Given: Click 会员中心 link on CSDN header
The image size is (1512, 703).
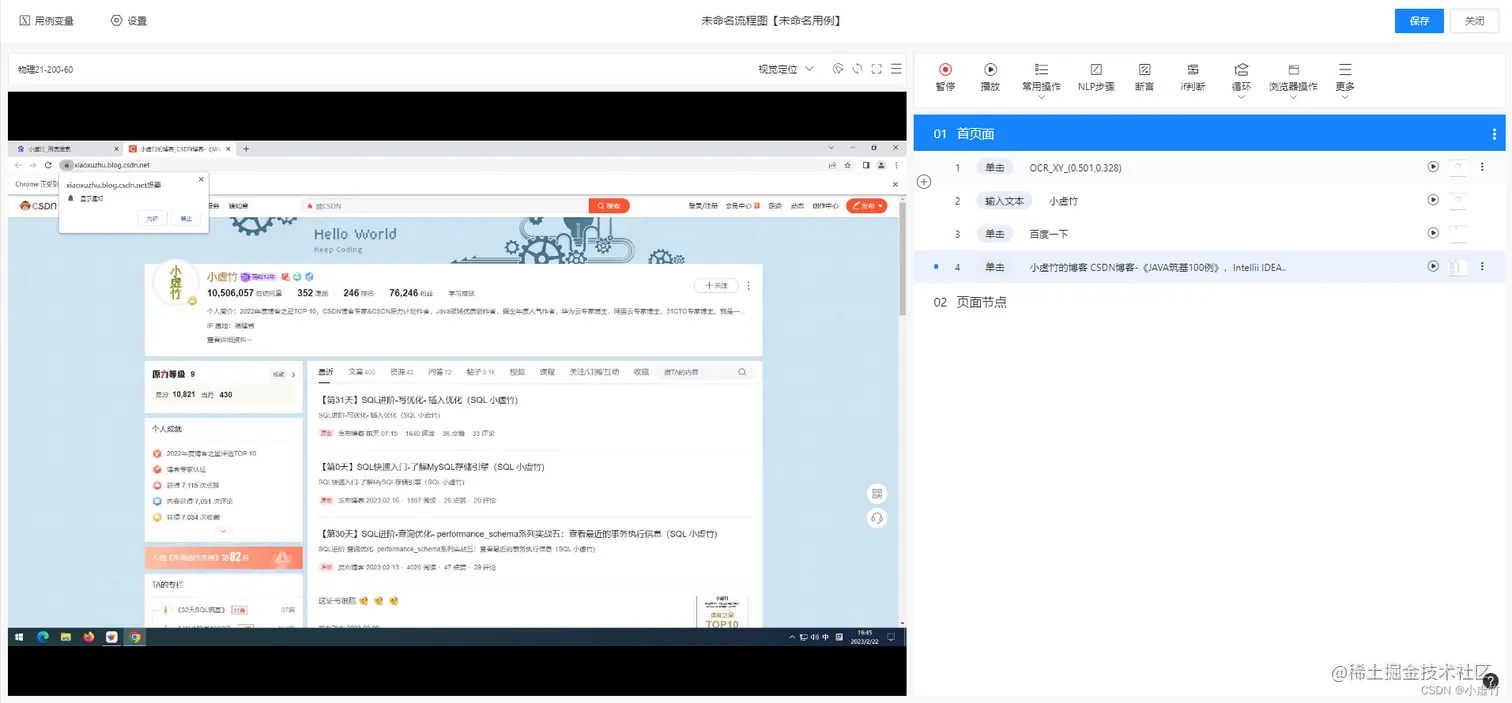Looking at the screenshot, I should 740,206.
